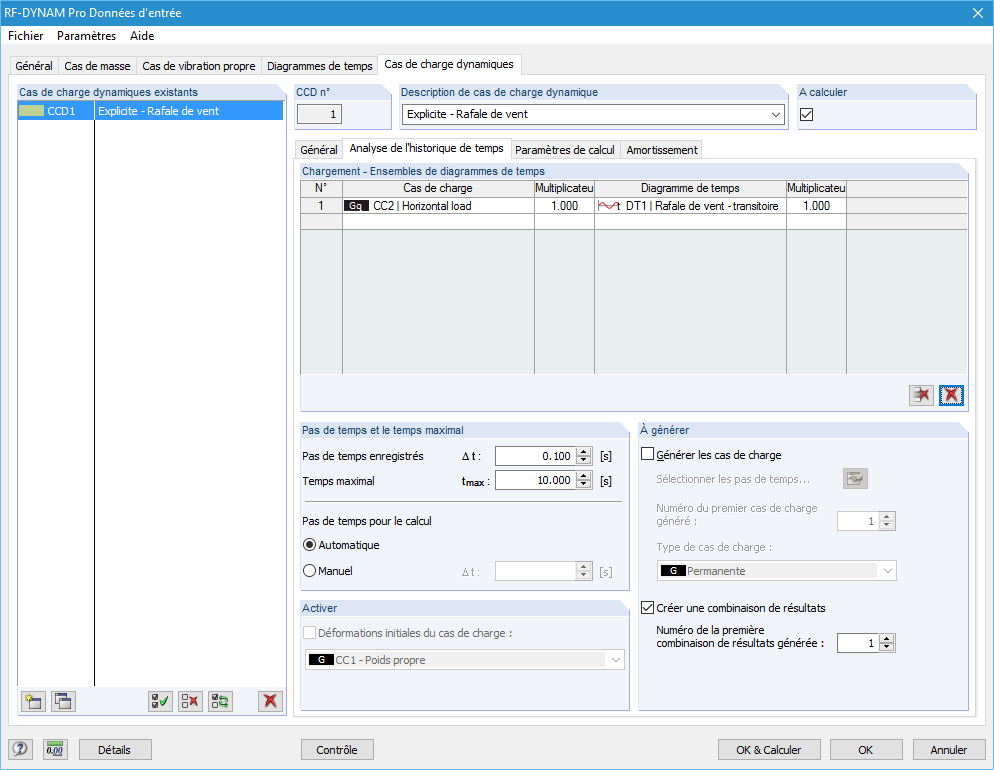Close the RF-DYNAM Pro dialog window
The height and width of the screenshot is (770, 994).
(x=978, y=13)
